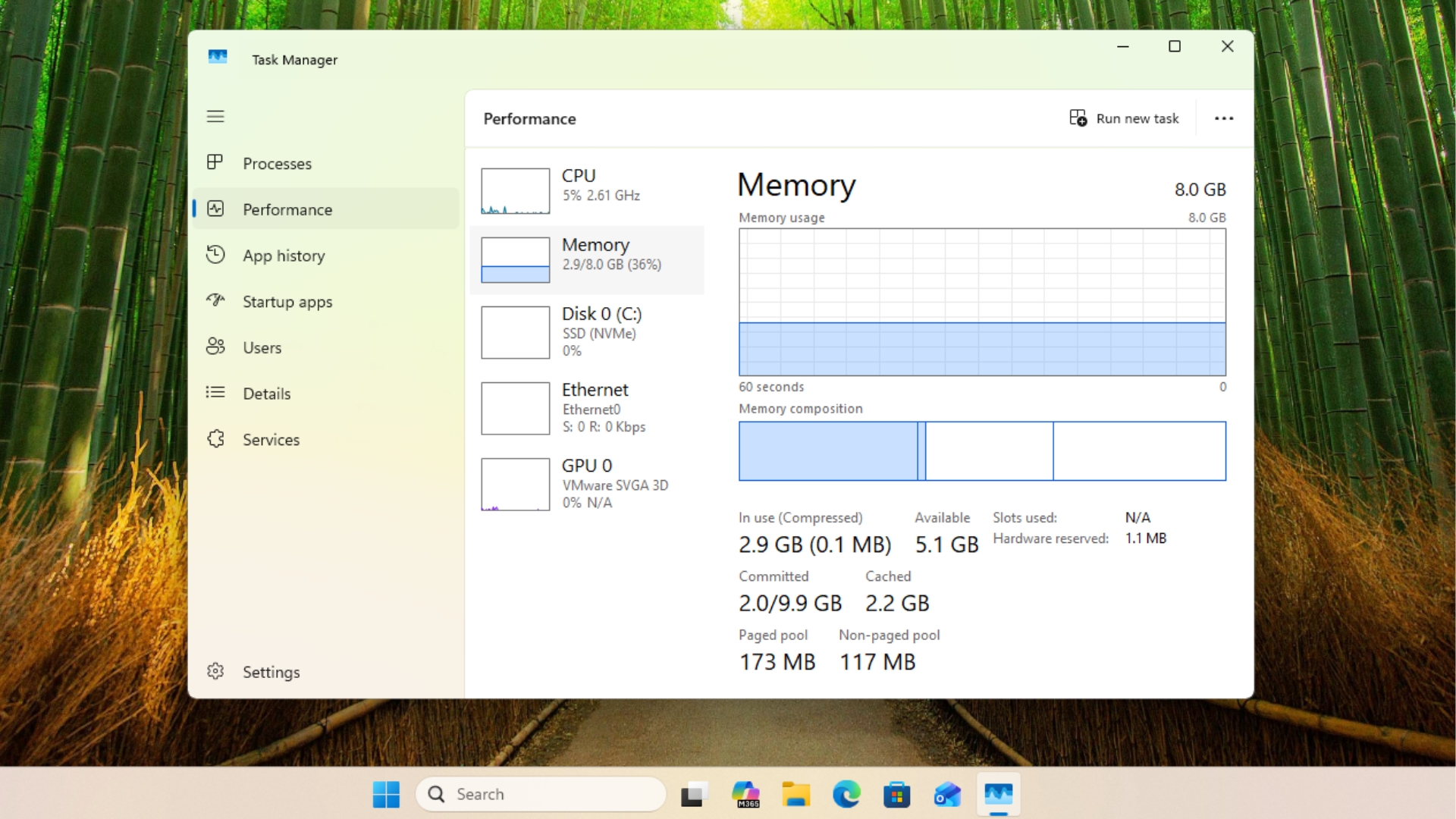
Task: Click the Details list icon
Action: point(215,392)
